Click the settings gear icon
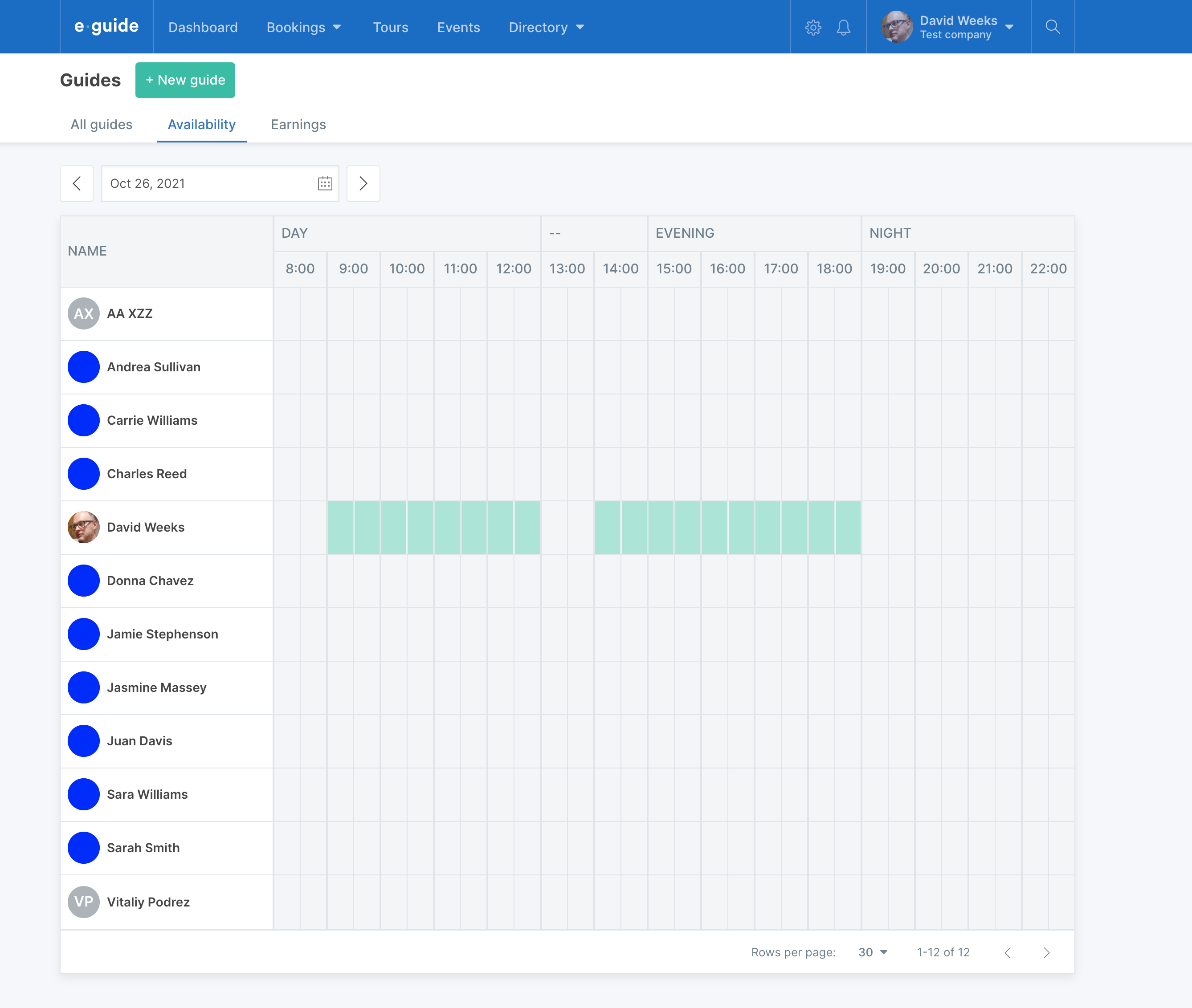1192x1008 pixels. [x=813, y=27]
